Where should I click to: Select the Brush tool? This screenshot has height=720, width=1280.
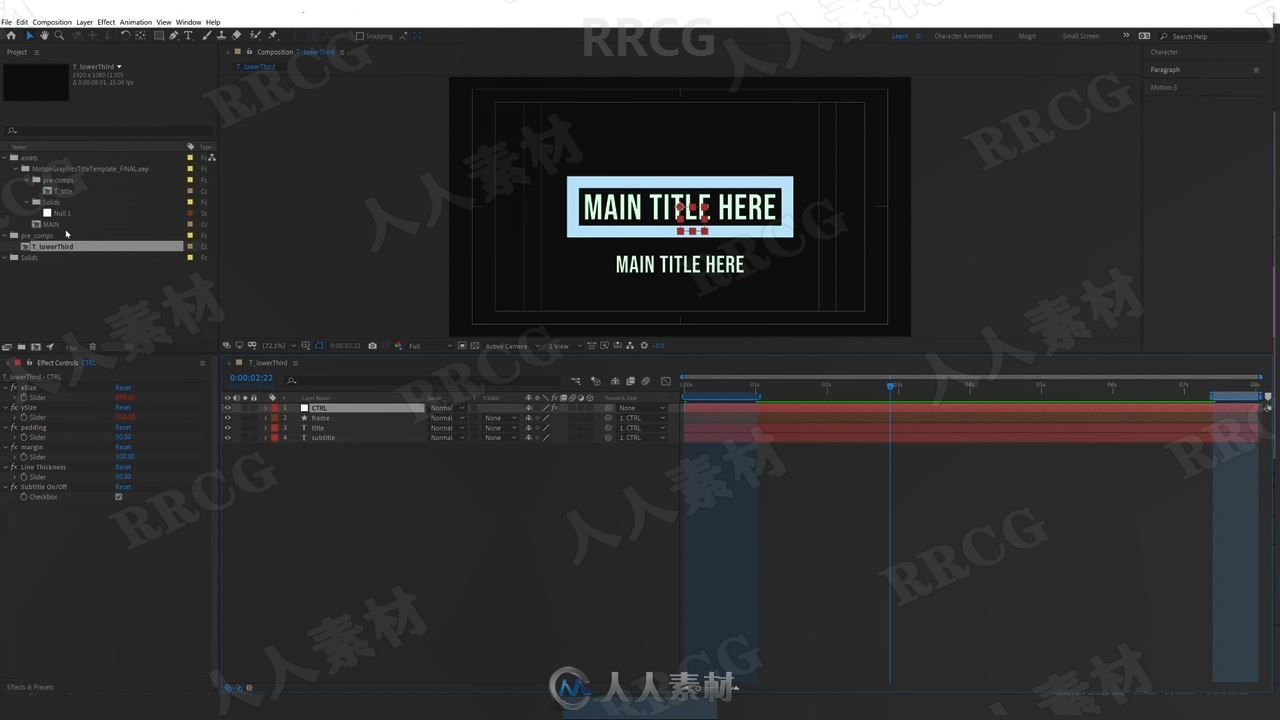tap(207, 35)
